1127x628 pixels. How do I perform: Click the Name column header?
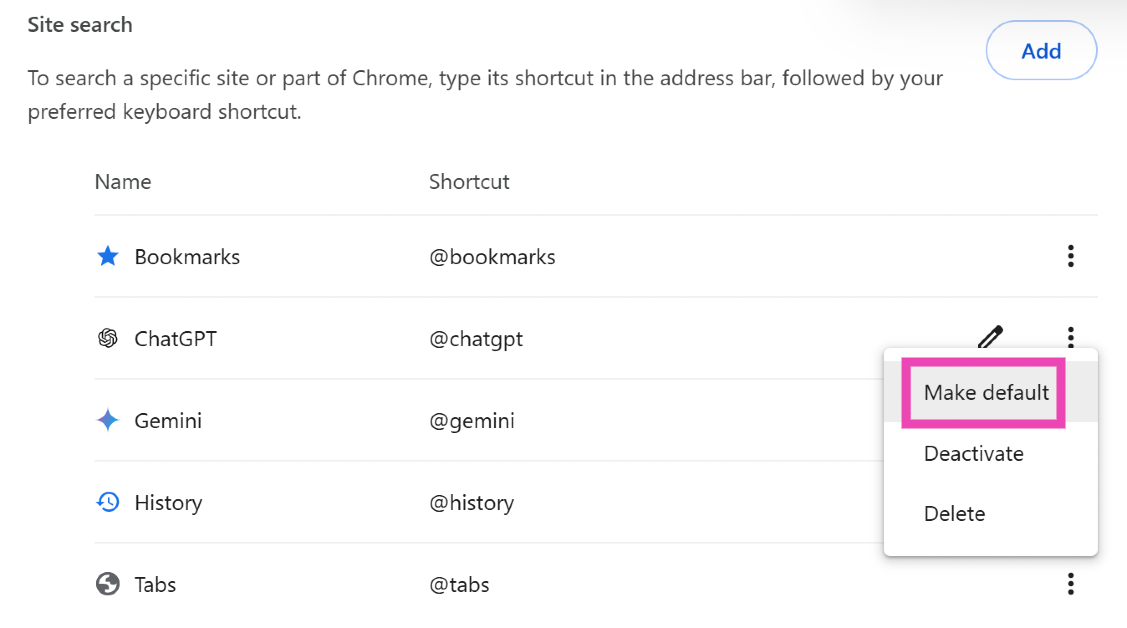123,182
